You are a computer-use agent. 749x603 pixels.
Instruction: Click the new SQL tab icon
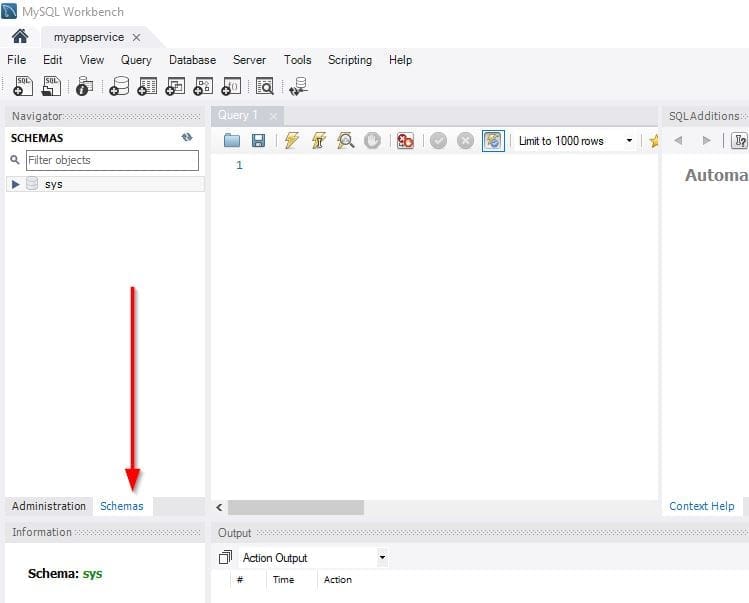click(23, 87)
